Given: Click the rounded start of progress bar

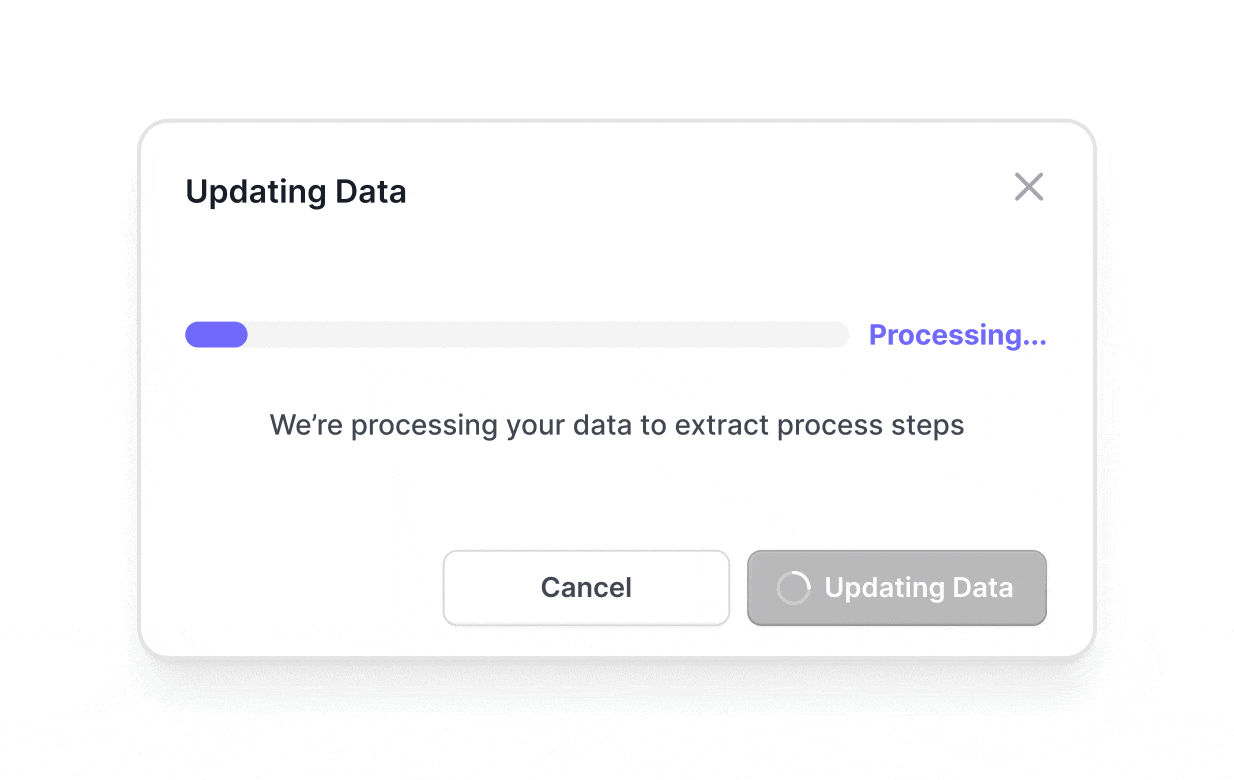Looking at the screenshot, I should (194, 335).
